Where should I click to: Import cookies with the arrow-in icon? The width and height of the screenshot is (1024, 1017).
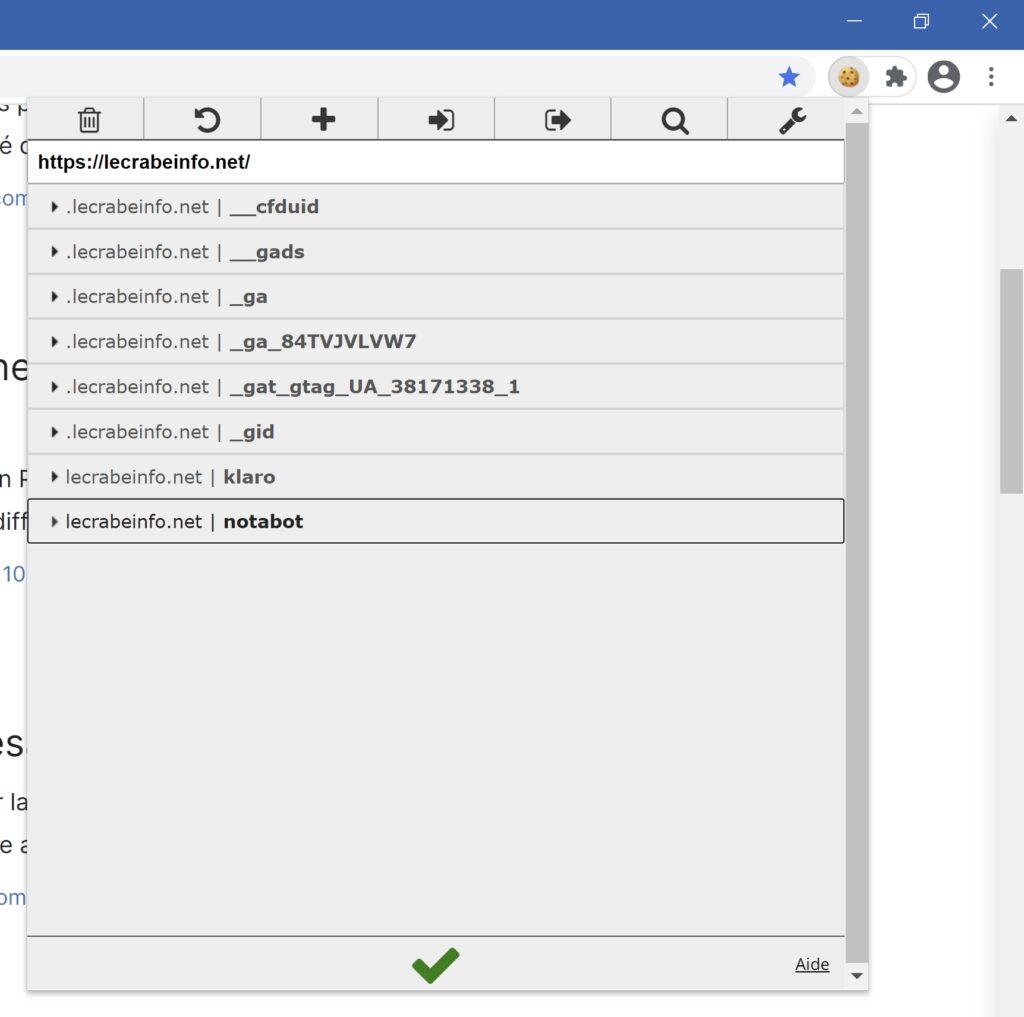440,120
